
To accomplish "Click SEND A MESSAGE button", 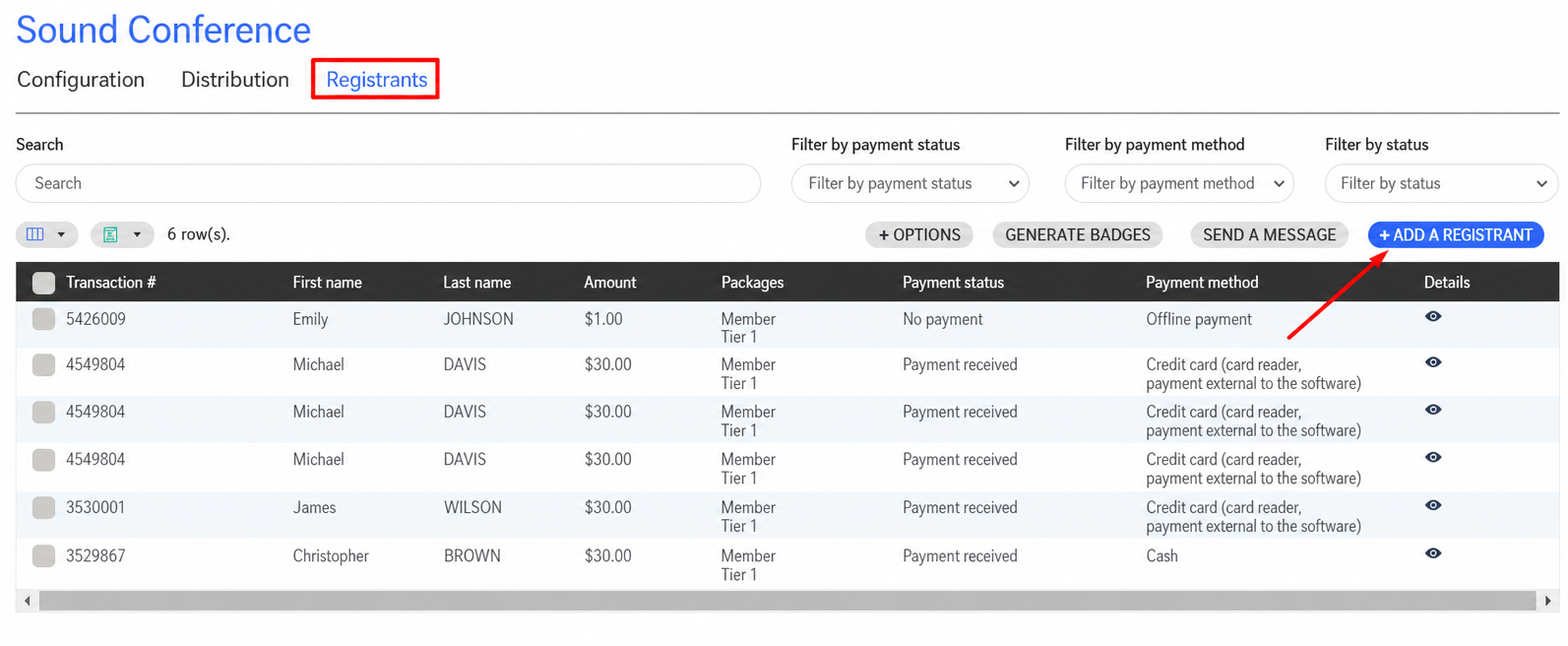I will 1269,234.
